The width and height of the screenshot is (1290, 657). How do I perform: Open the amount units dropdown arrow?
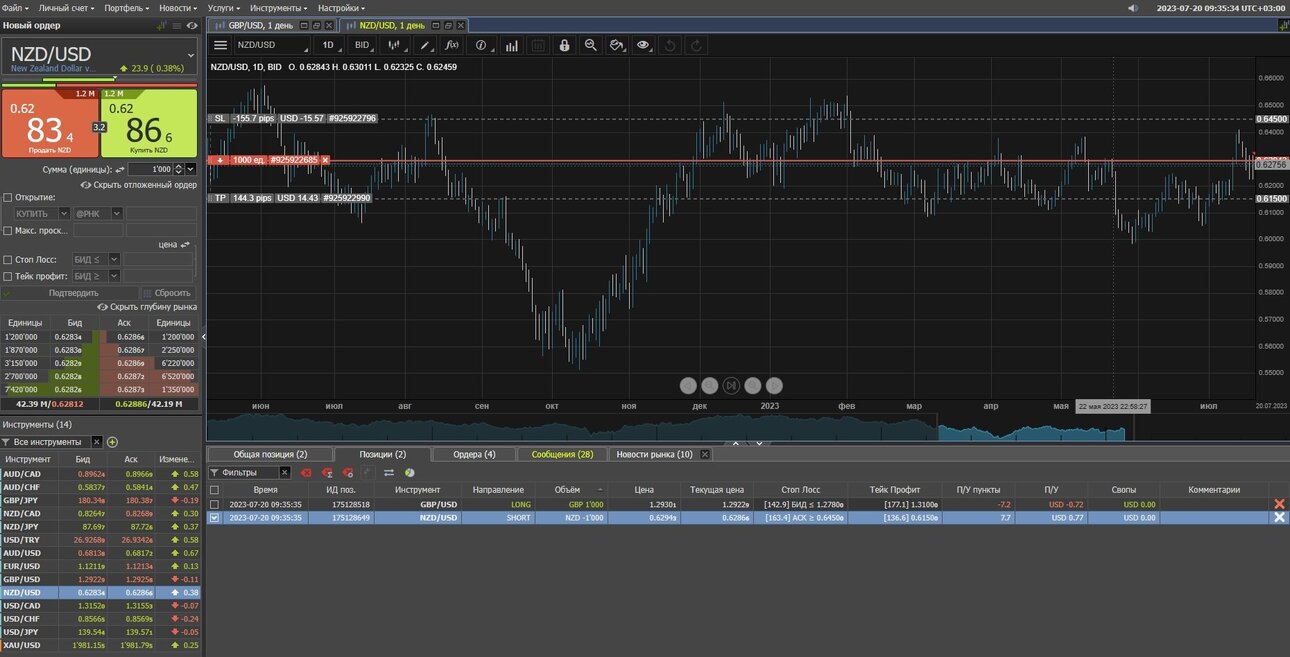pos(191,169)
